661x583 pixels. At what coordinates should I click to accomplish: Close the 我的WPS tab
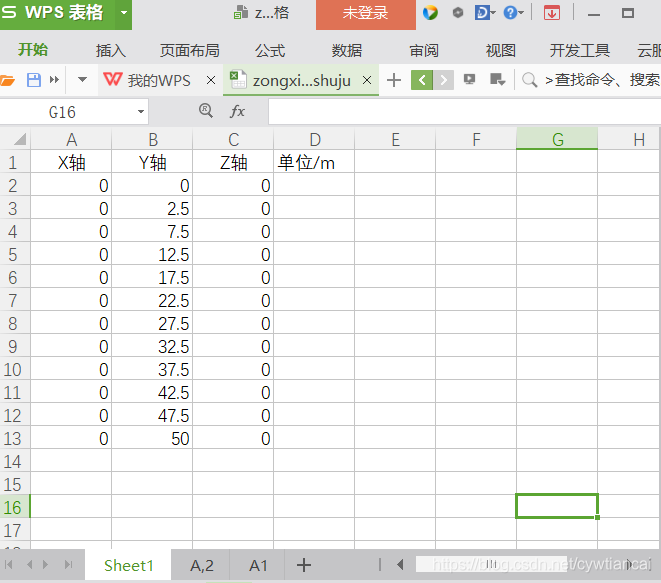tap(211, 80)
